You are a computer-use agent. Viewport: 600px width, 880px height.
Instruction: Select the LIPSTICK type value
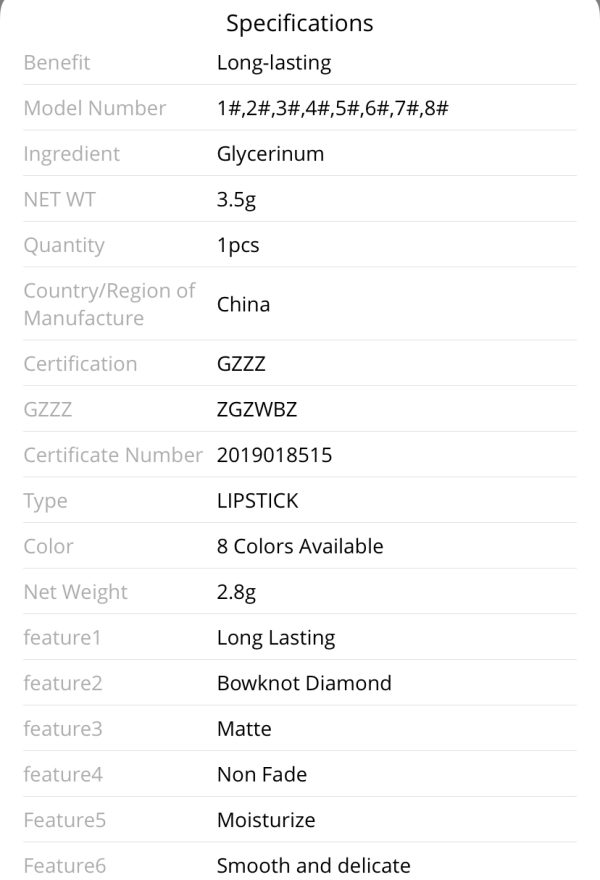(258, 501)
